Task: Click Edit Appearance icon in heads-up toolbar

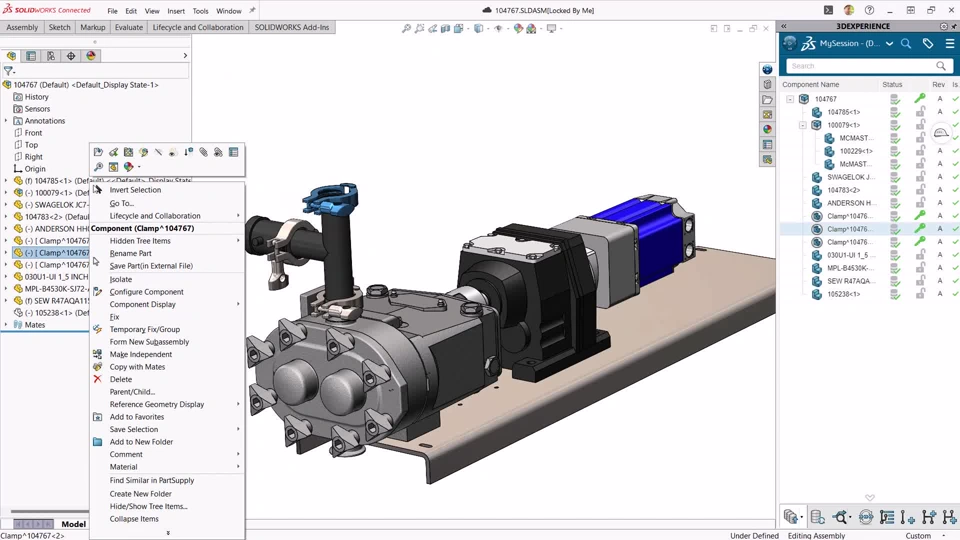Action: coord(519,28)
